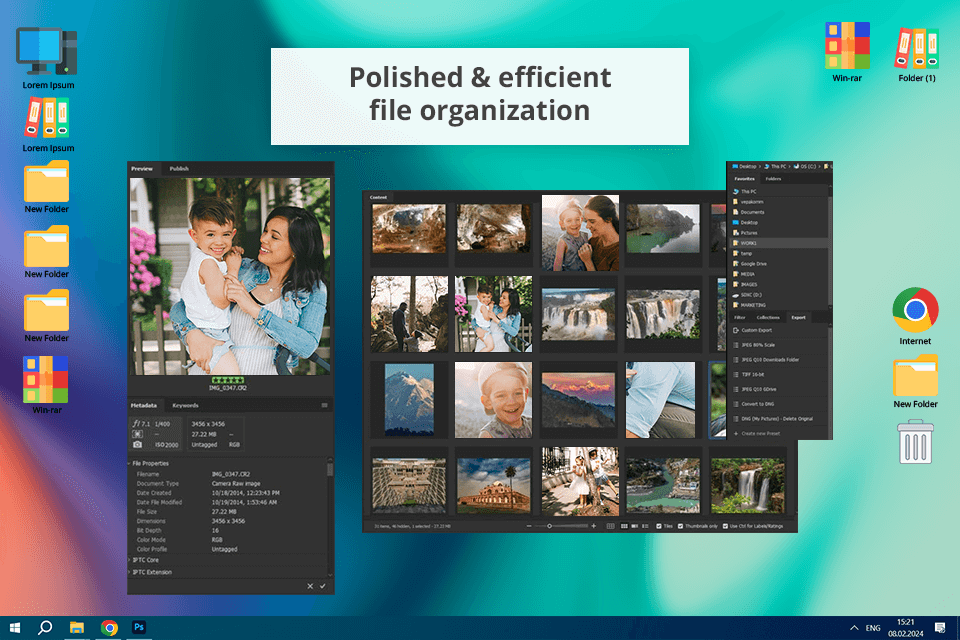Switch to list view icon
Viewport: 960px width, 640px height.
[x=645, y=525]
